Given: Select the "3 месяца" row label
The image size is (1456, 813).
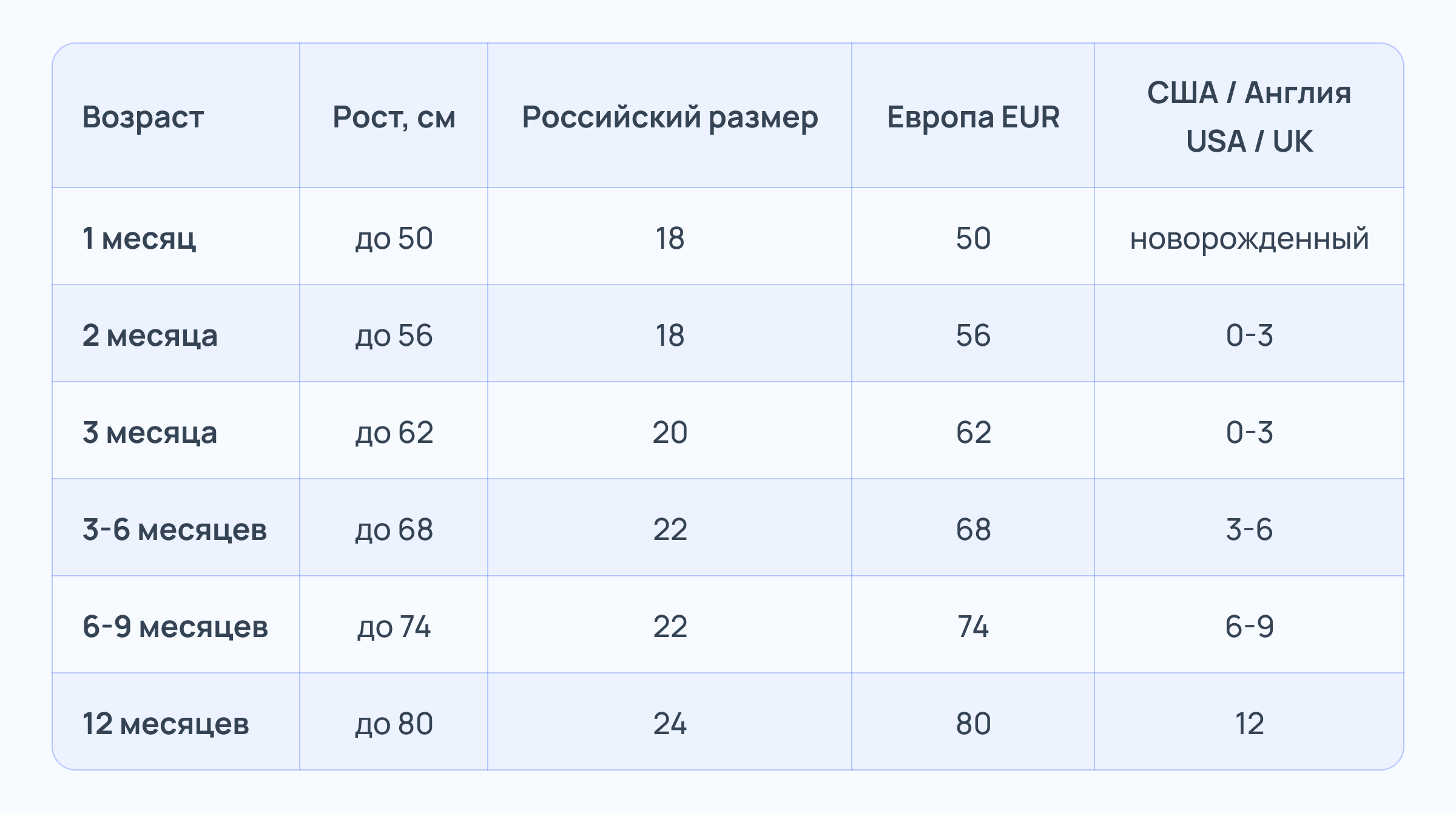Looking at the screenshot, I should point(150,432).
